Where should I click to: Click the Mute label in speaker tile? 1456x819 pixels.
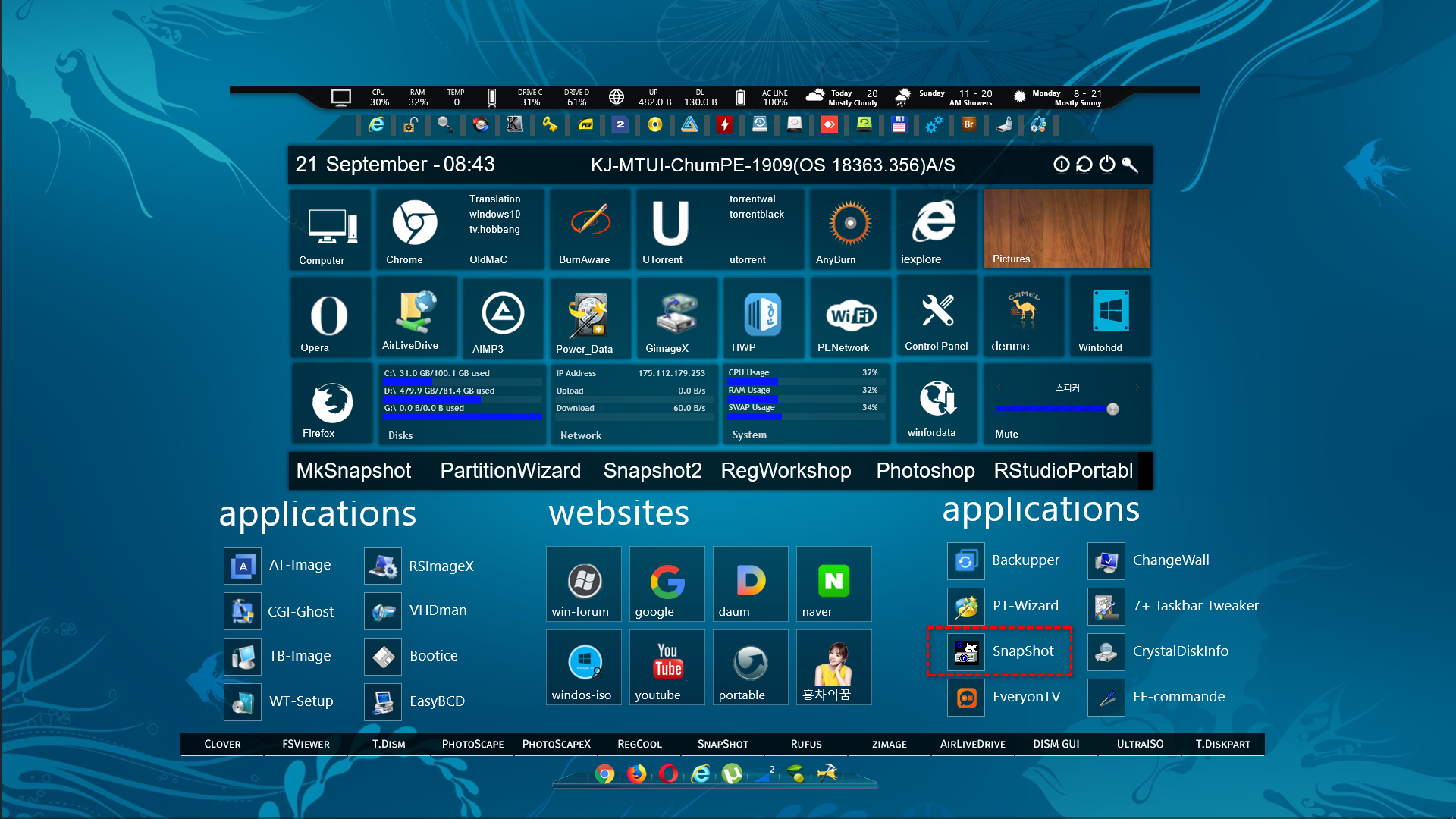coord(1006,434)
